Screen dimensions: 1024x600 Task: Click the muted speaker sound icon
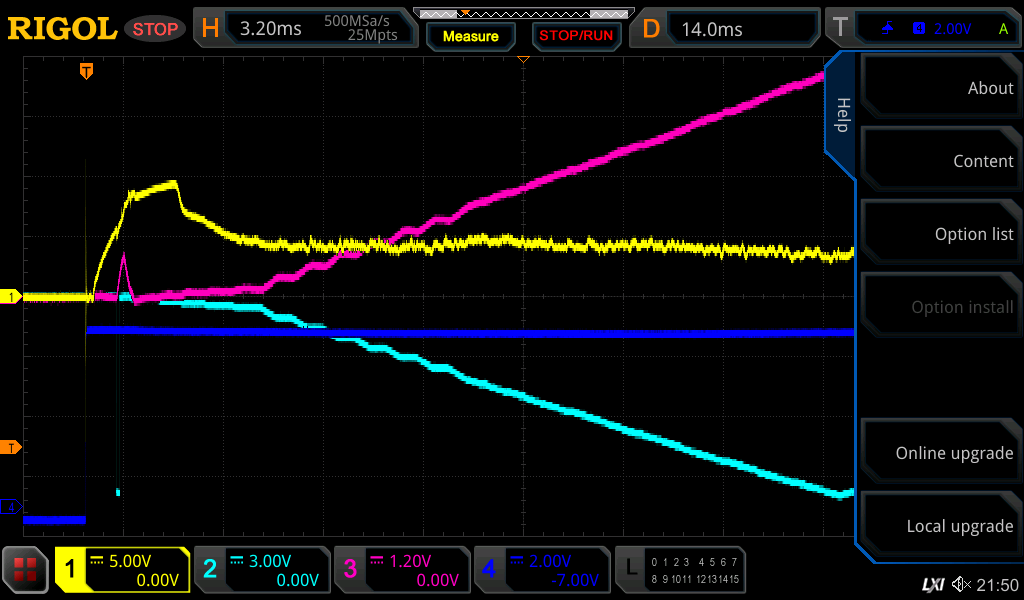pos(961,584)
